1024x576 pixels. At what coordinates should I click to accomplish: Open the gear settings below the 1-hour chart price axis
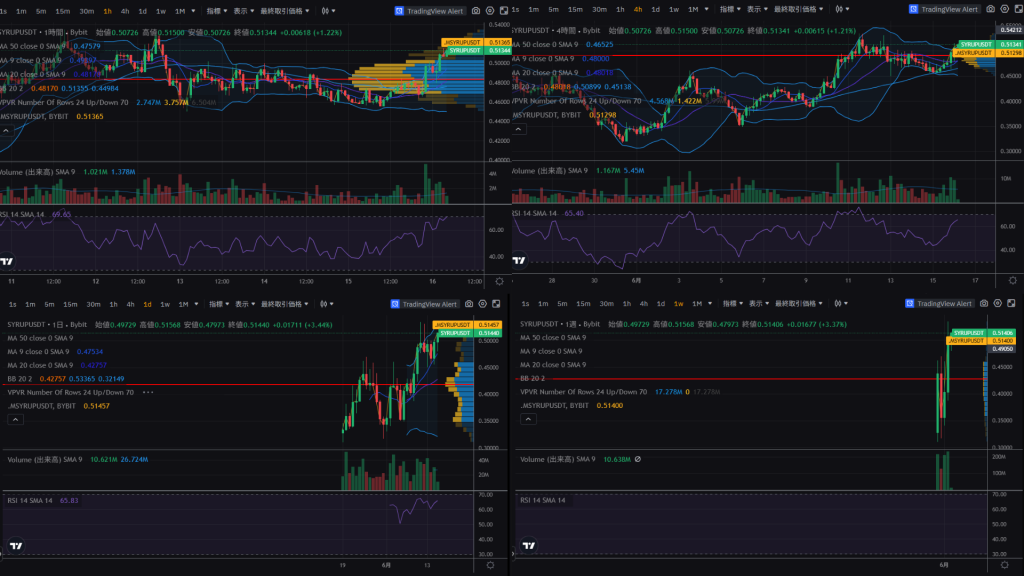499,281
